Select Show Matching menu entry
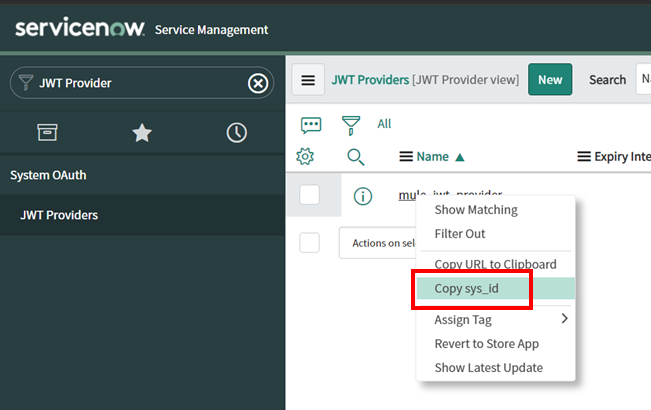 point(476,210)
